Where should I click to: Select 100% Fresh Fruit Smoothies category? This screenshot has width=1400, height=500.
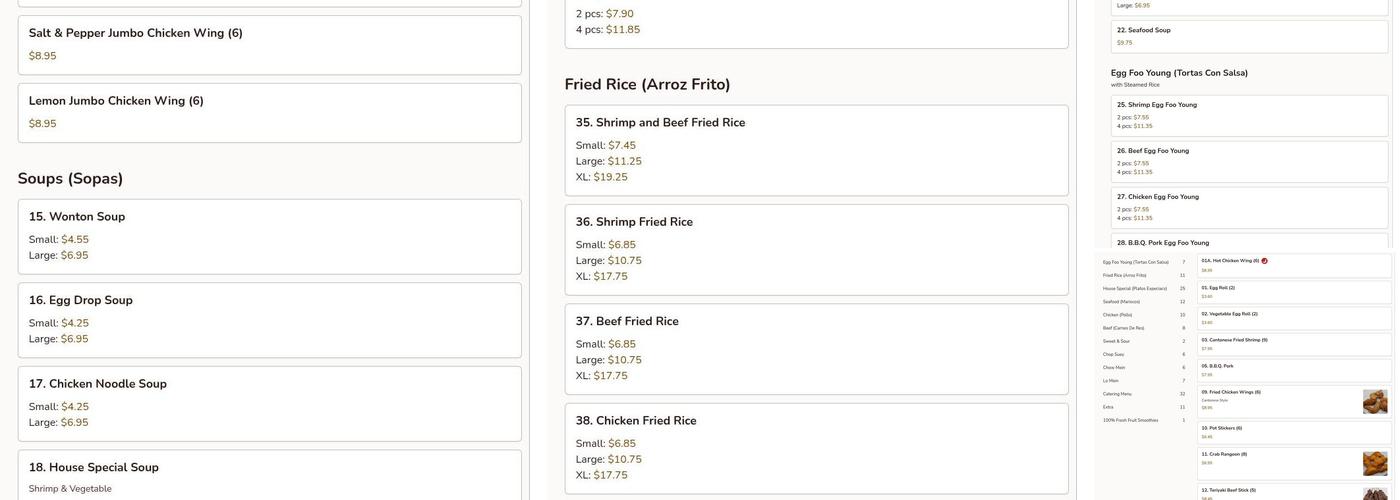coord(1130,420)
